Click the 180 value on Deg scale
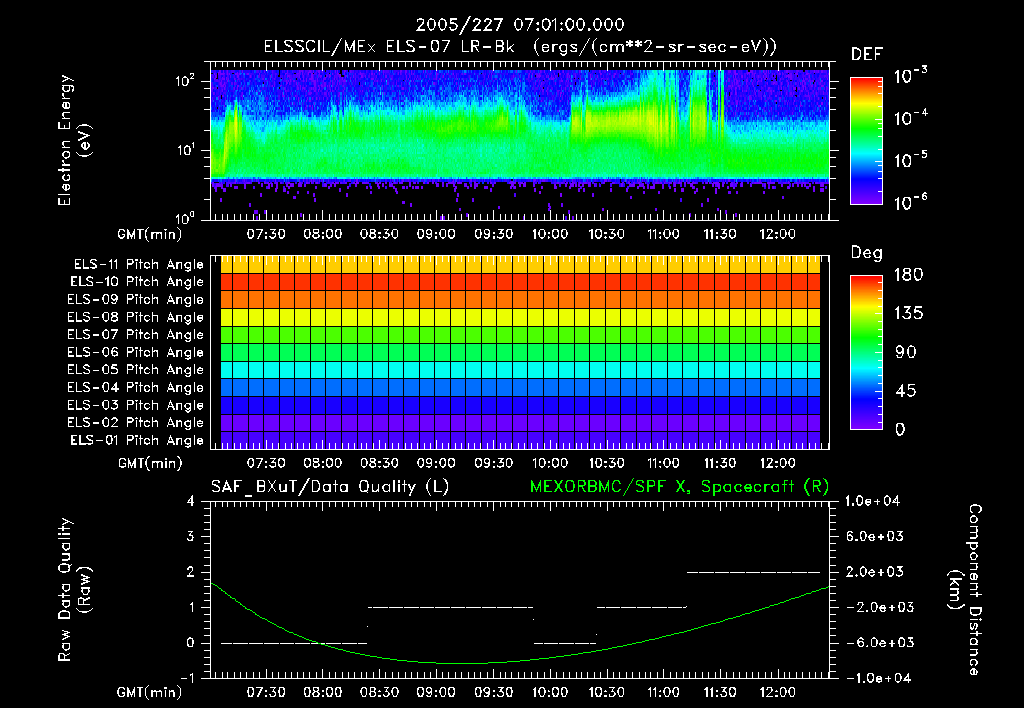The image size is (1024, 708). 908,274
